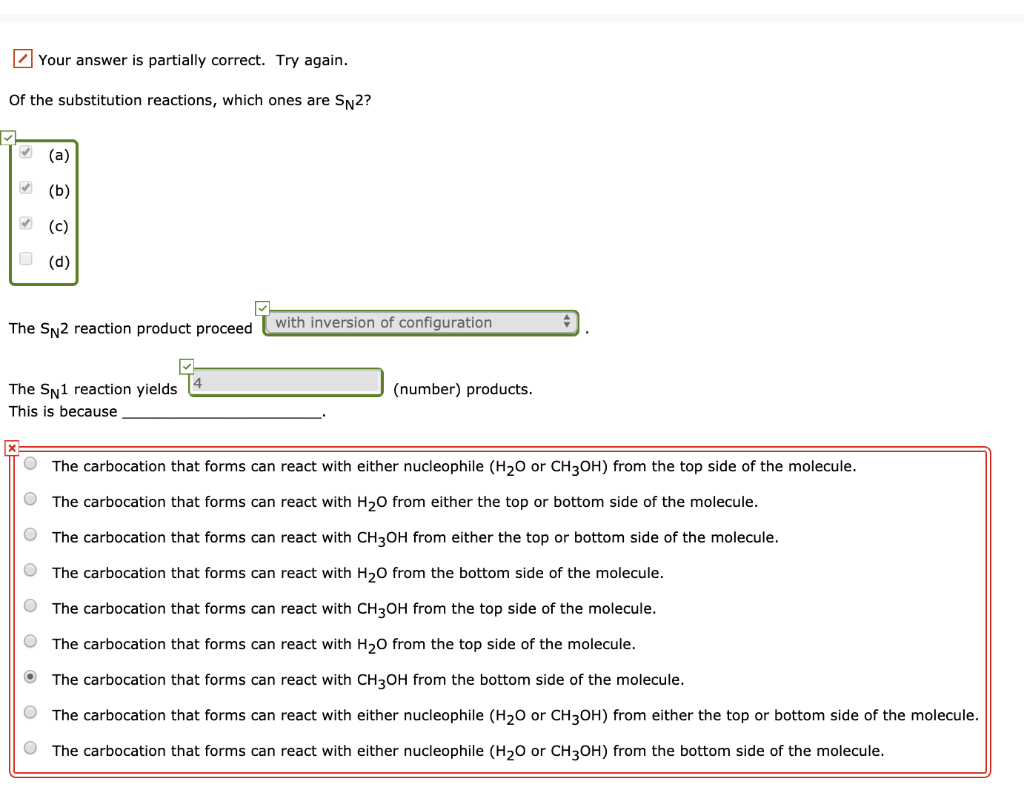The width and height of the screenshot is (1024, 790).
Task: Uncheck answer choice (b)
Action: tap(25, 188)
